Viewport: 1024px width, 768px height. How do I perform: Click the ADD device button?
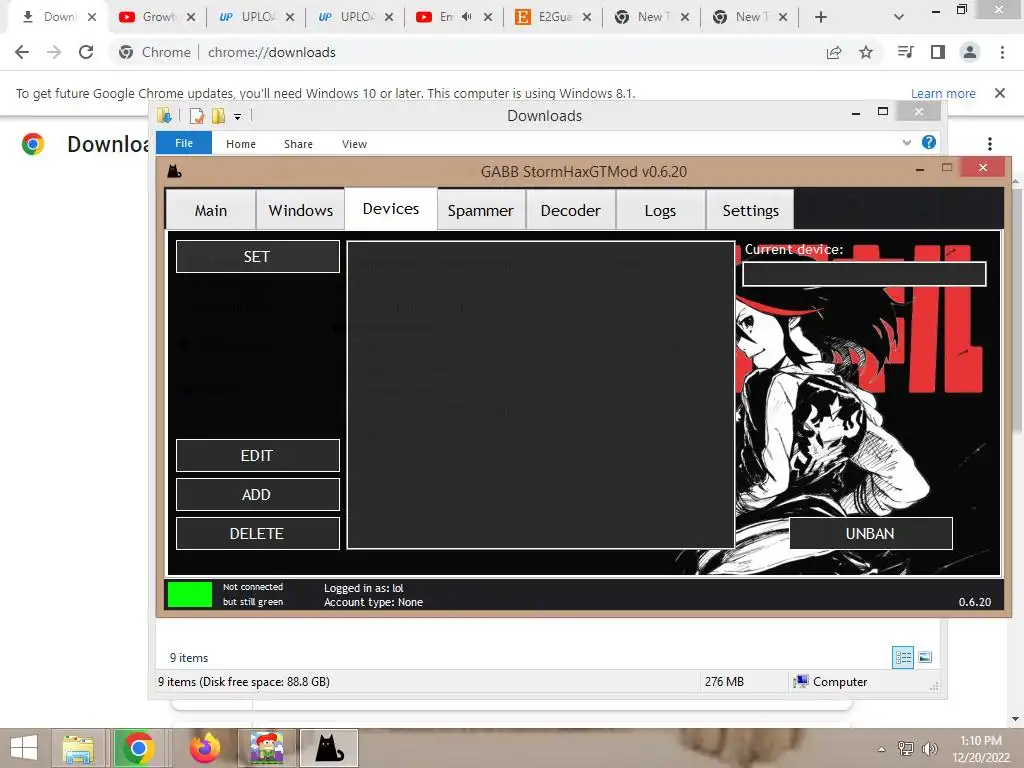257,494
